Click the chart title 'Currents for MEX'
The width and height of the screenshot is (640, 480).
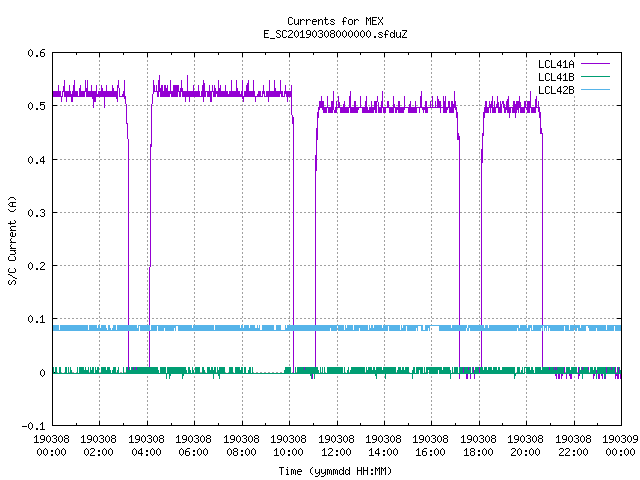335,21
